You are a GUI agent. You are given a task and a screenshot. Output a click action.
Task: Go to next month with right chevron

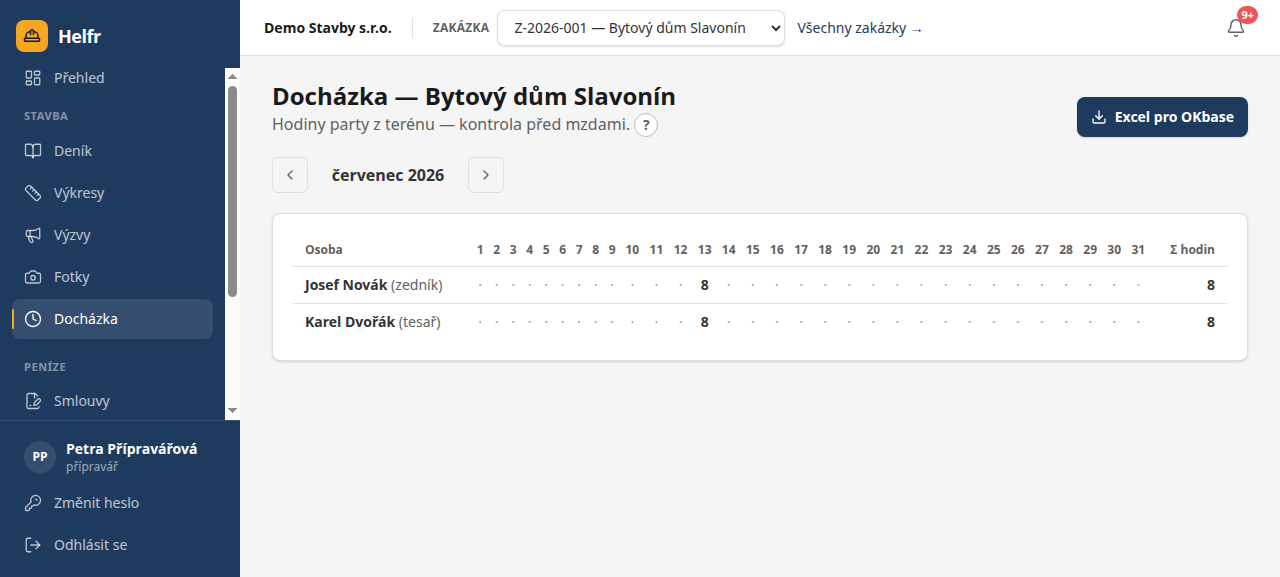(486, 175)
